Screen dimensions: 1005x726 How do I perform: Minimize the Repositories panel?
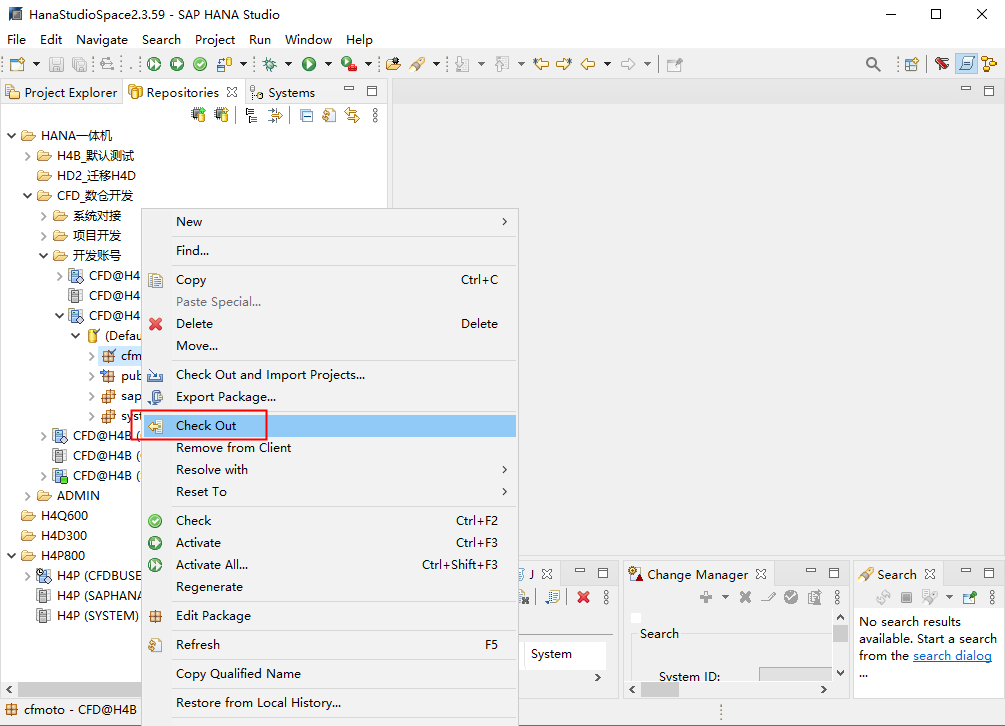(x=349, y=90)
